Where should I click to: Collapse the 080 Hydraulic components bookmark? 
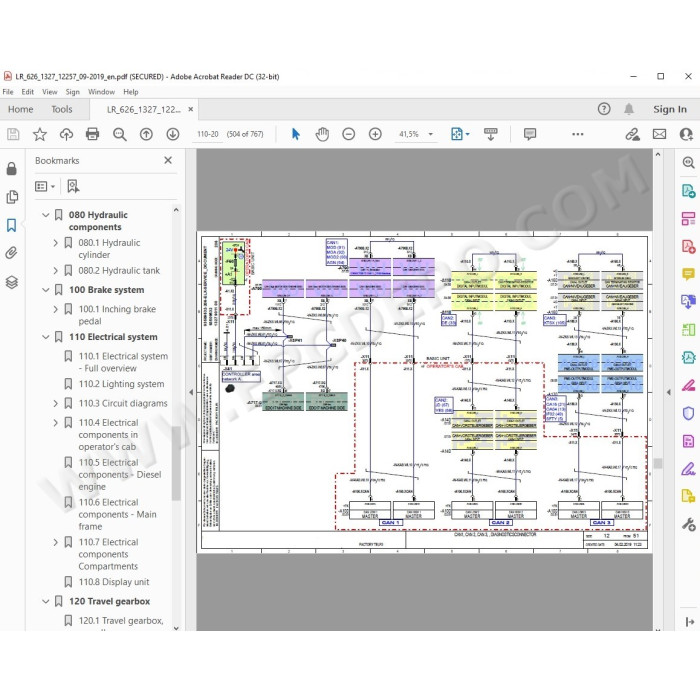[46, 215]
